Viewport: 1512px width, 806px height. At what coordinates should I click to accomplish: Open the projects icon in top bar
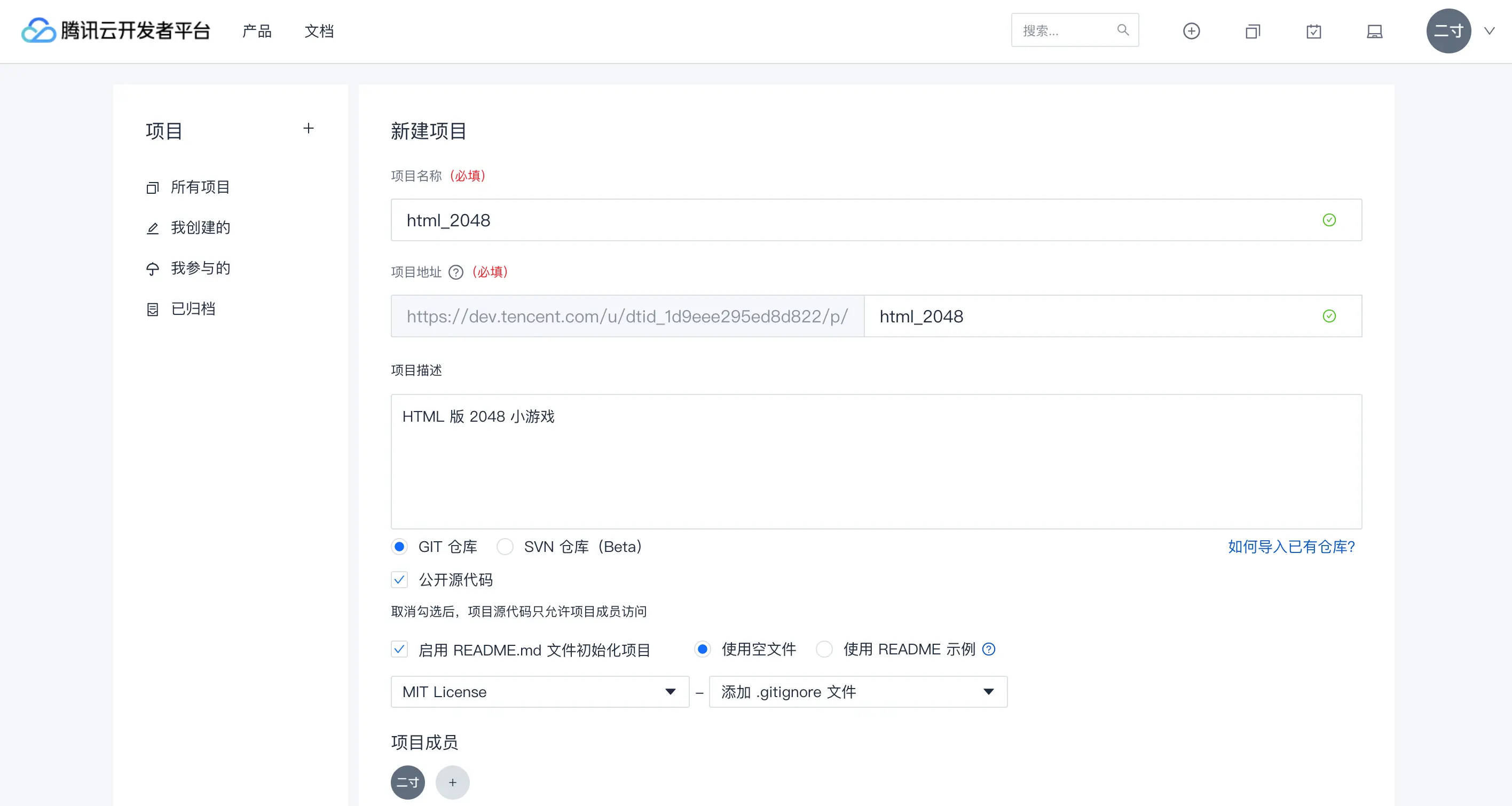pyautogui.click(x=1253, y=31)
